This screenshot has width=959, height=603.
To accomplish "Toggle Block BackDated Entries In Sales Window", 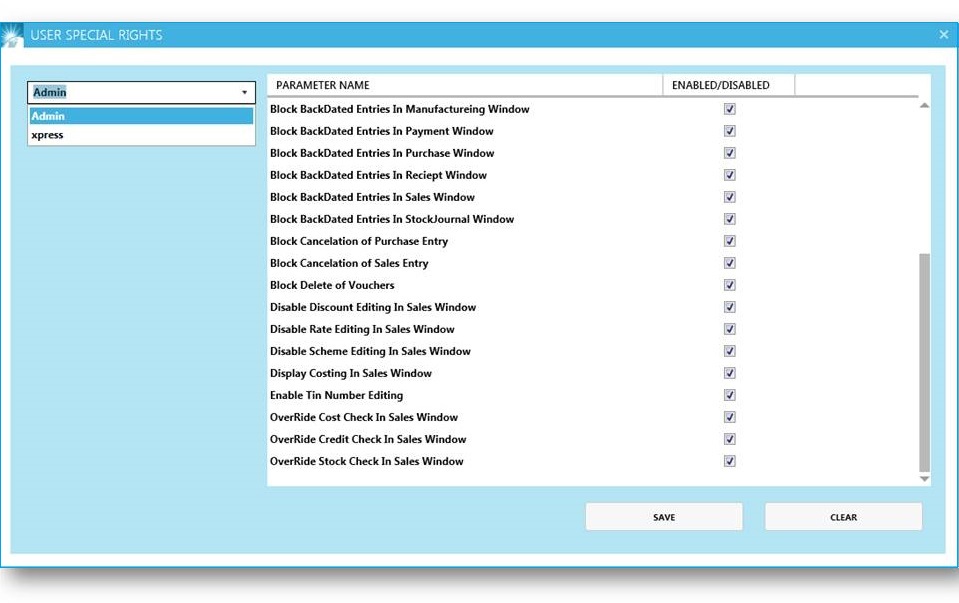I will pos(729,196).
